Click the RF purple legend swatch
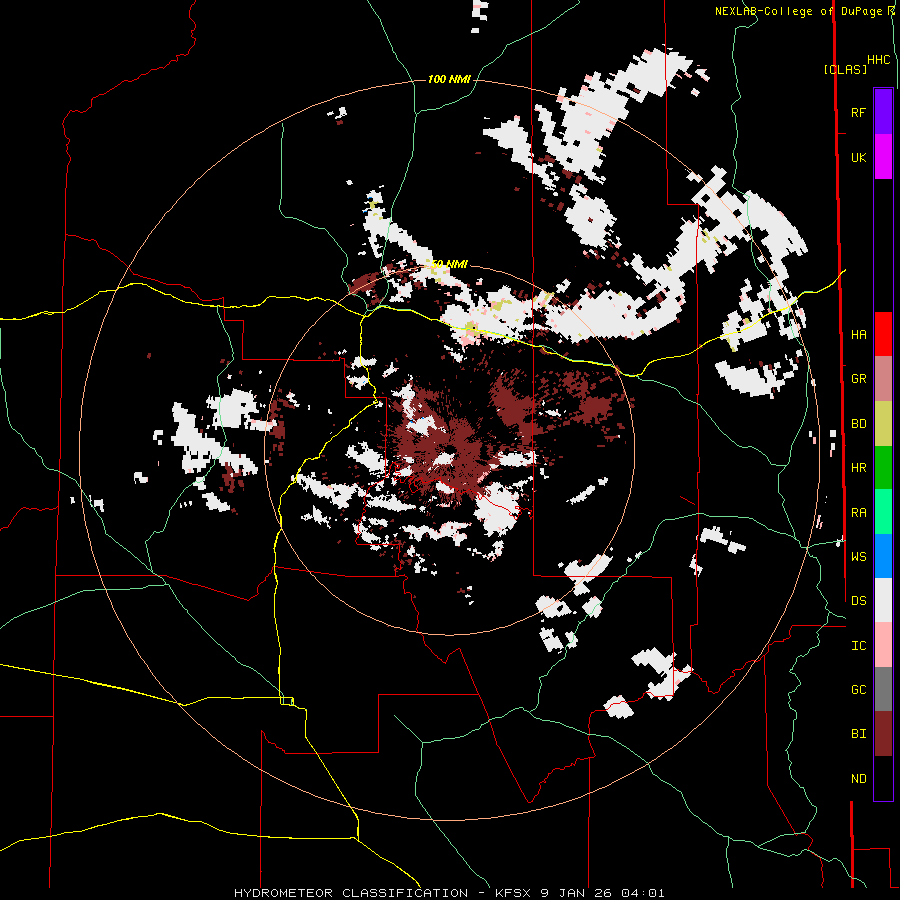The image size is (900, 900). 883,112
